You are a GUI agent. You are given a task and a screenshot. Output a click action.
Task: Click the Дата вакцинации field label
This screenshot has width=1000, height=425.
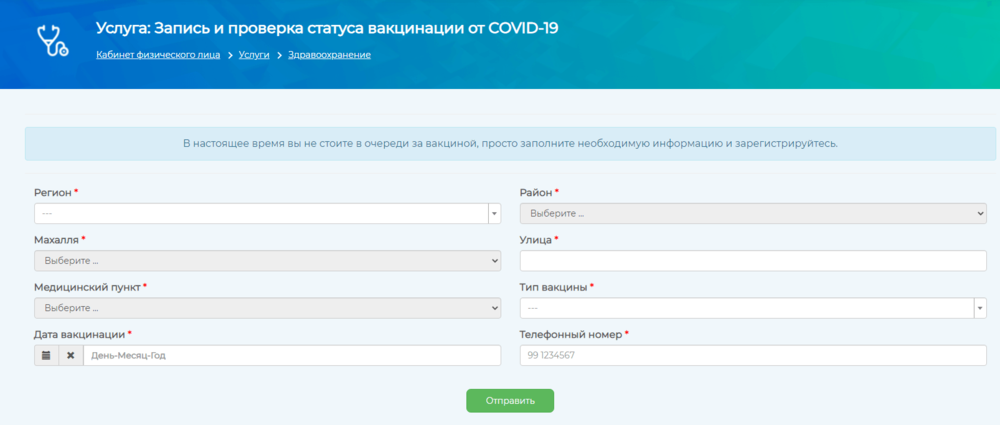(79, 334)
